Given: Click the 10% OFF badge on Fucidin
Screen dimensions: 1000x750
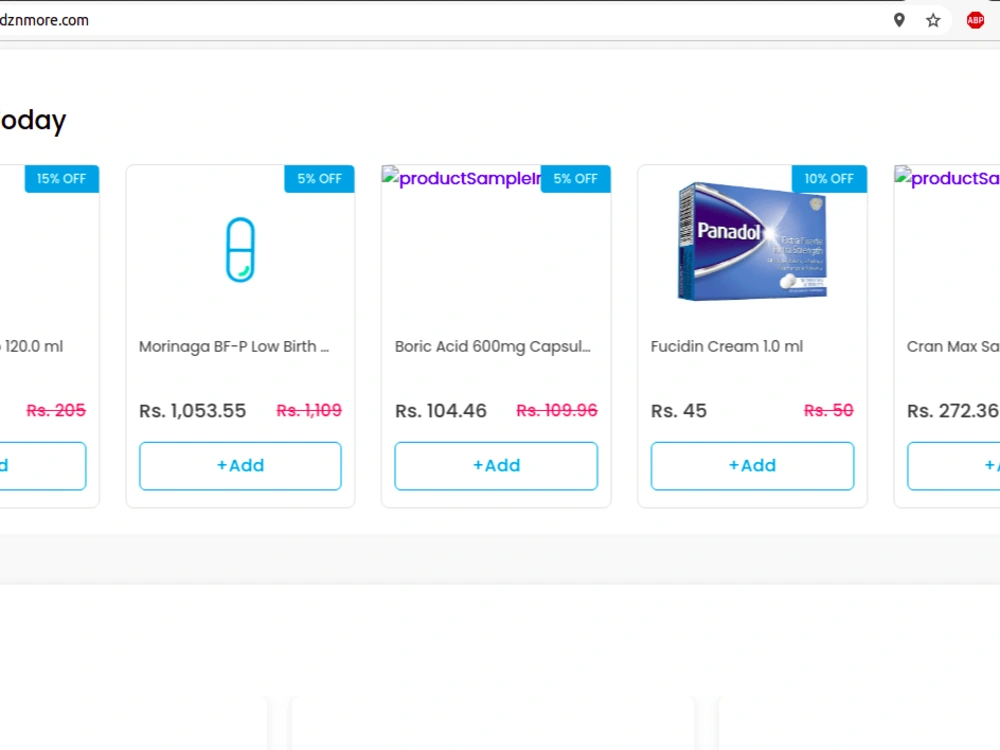Looking at the screenshot, I should pos(828,179).
